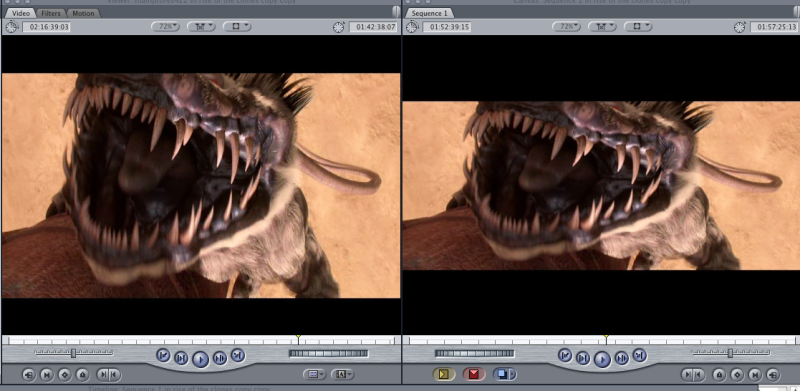The height and width of the screenshot is (391, 800).
Task: Click Viewer current timecode clock icon
Action: tap(339, 27)
